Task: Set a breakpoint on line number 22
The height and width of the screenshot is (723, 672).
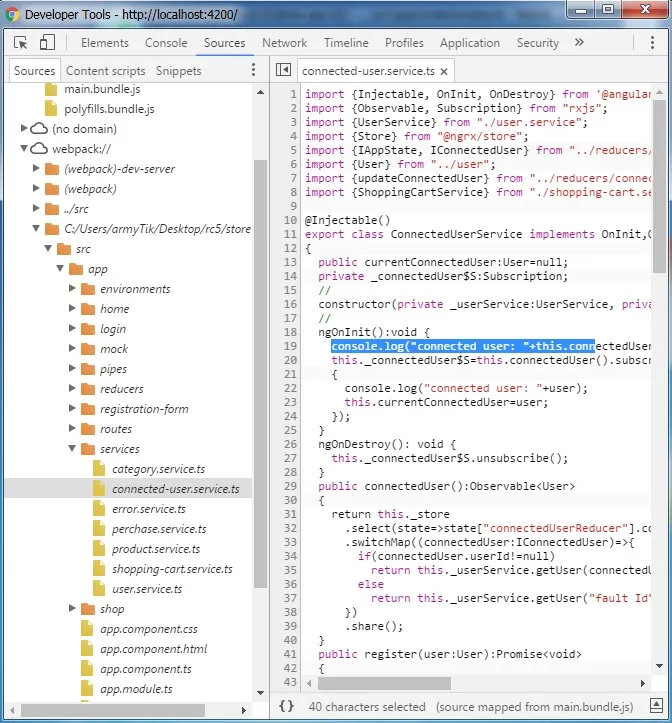Action: click(290, 388)
